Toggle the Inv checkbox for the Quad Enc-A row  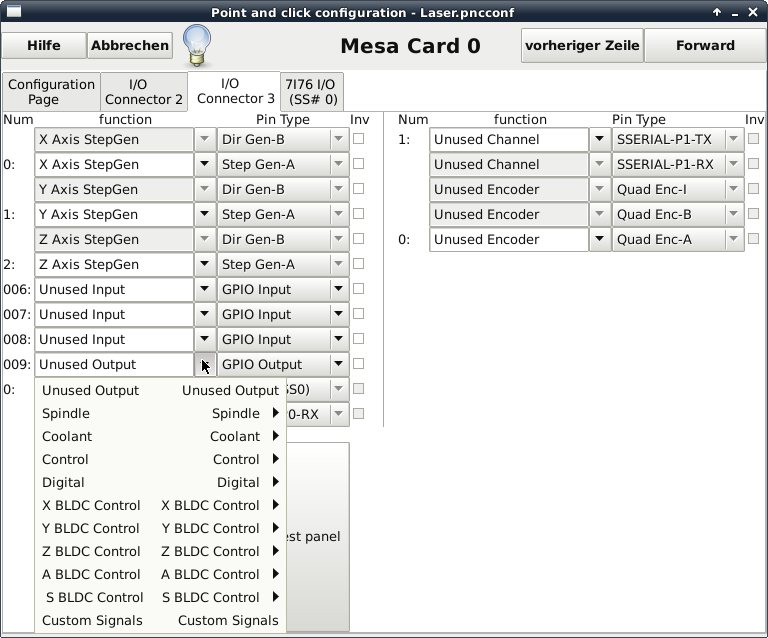coord(753,238)
